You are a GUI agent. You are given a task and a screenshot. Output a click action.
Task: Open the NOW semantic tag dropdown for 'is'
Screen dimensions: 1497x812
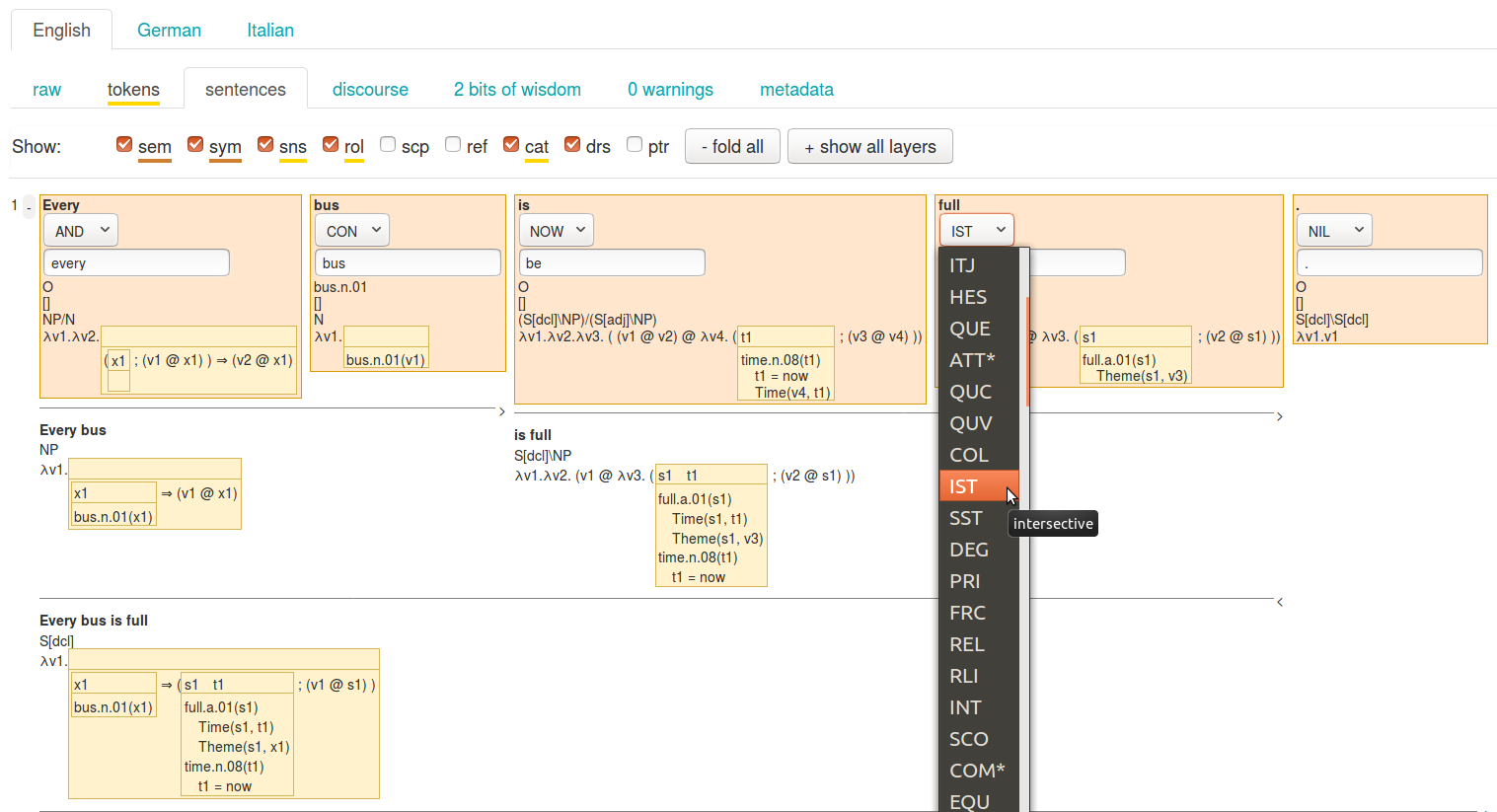tap(557, 231)
